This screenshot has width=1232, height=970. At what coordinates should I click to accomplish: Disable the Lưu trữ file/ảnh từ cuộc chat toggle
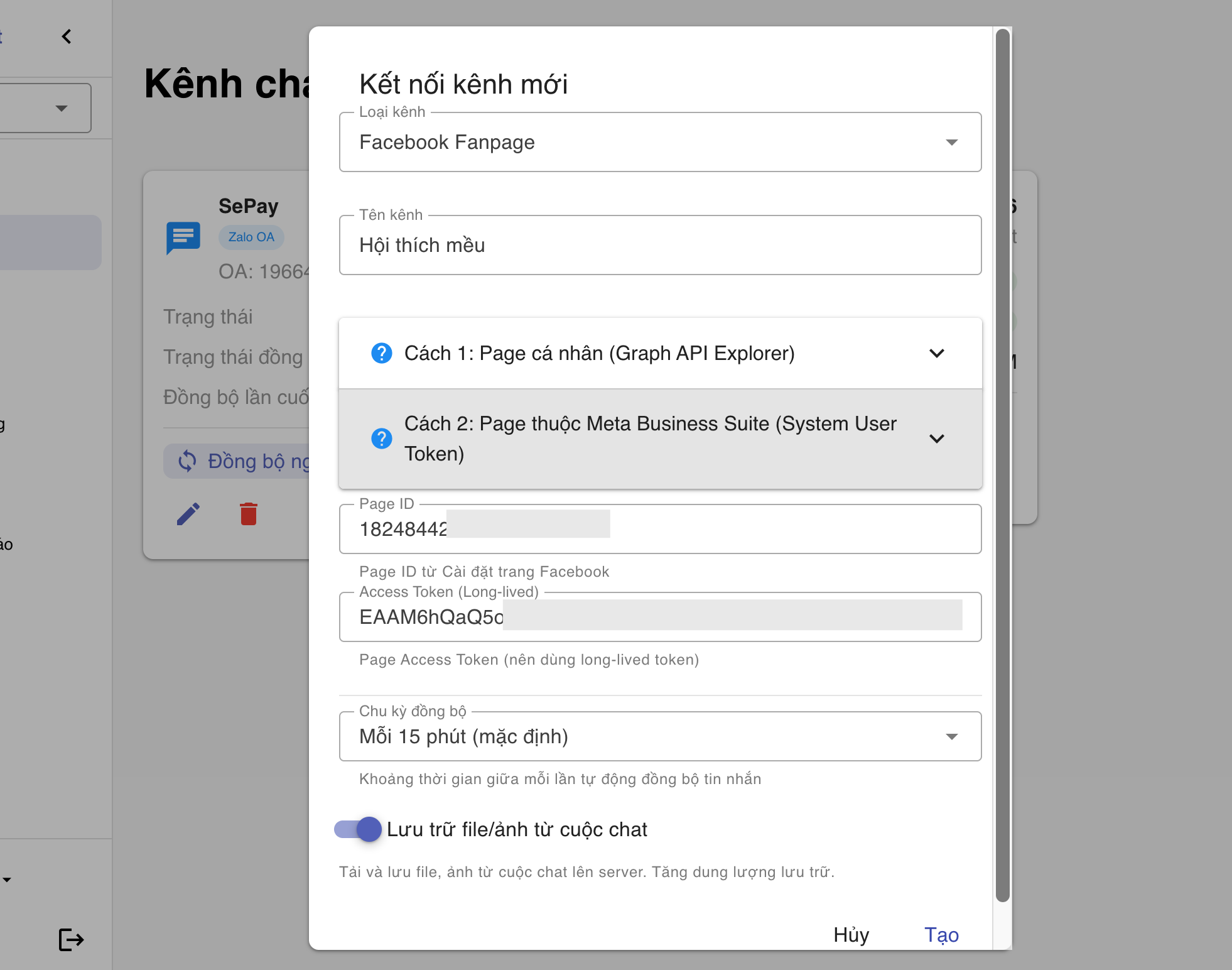pyautogui.click(x=357, y=829)
